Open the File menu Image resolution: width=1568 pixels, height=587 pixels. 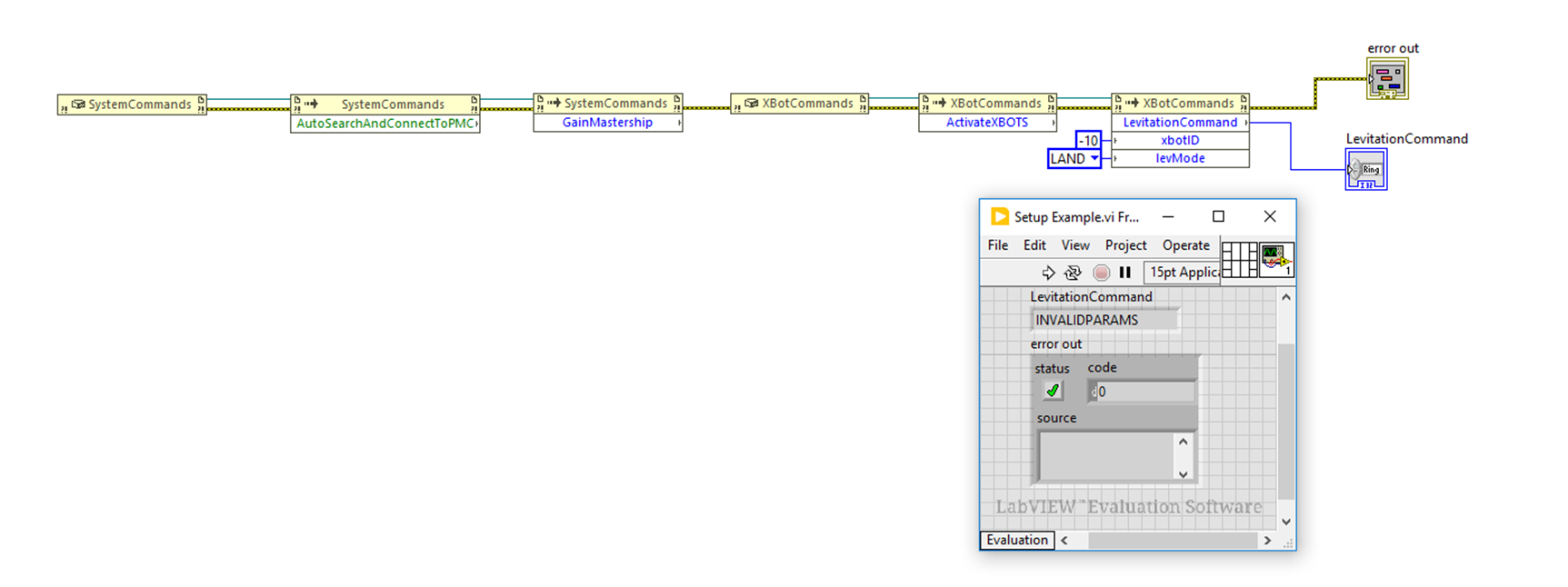click(997, 245)
